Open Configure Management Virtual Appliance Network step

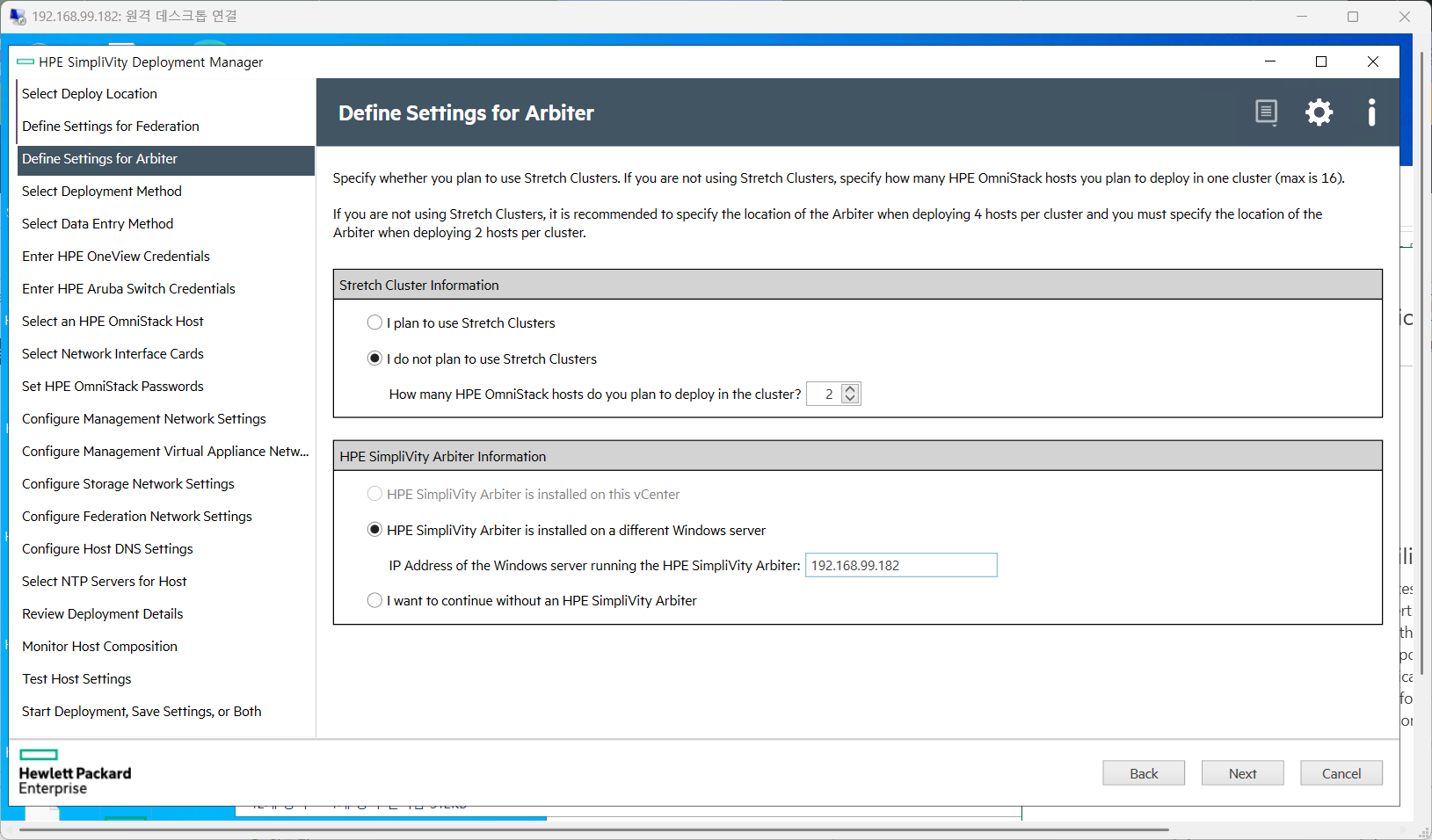tap(165, 451)
